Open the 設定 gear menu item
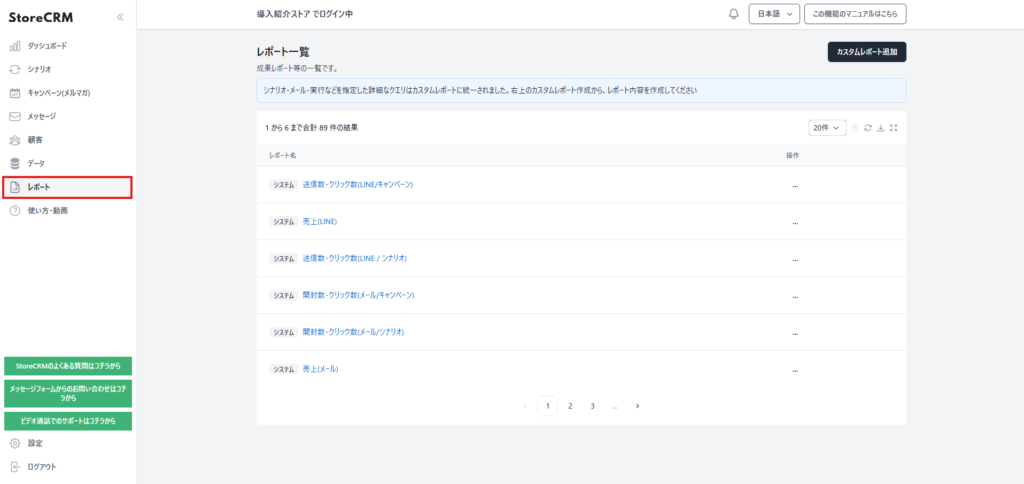 pos(35,443)
